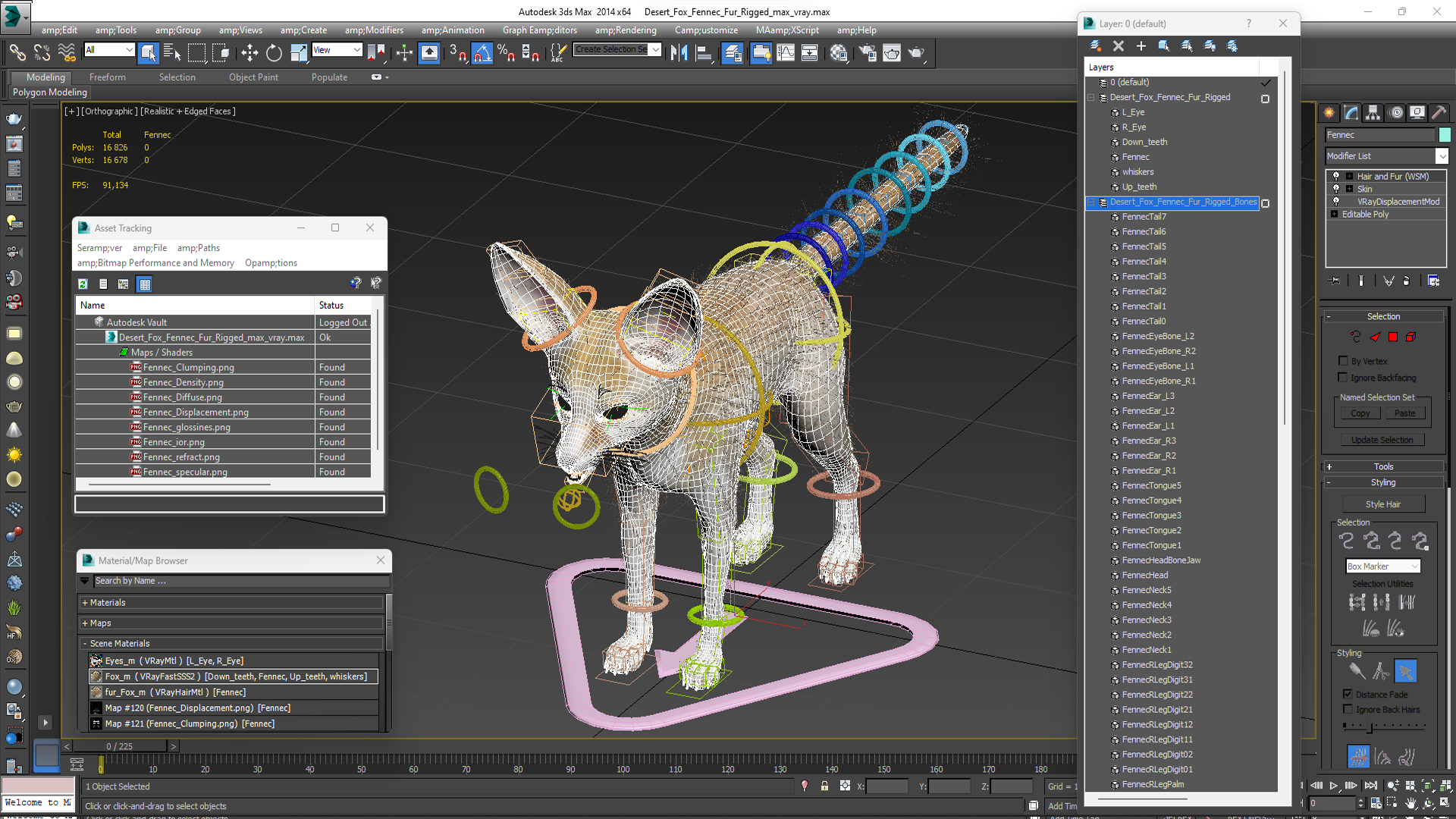Image resolution: width=1456 pixels, height=819 pixels.
Task: Click the timeline frame slider 0 / 225
Action: (x=120, y=747)
